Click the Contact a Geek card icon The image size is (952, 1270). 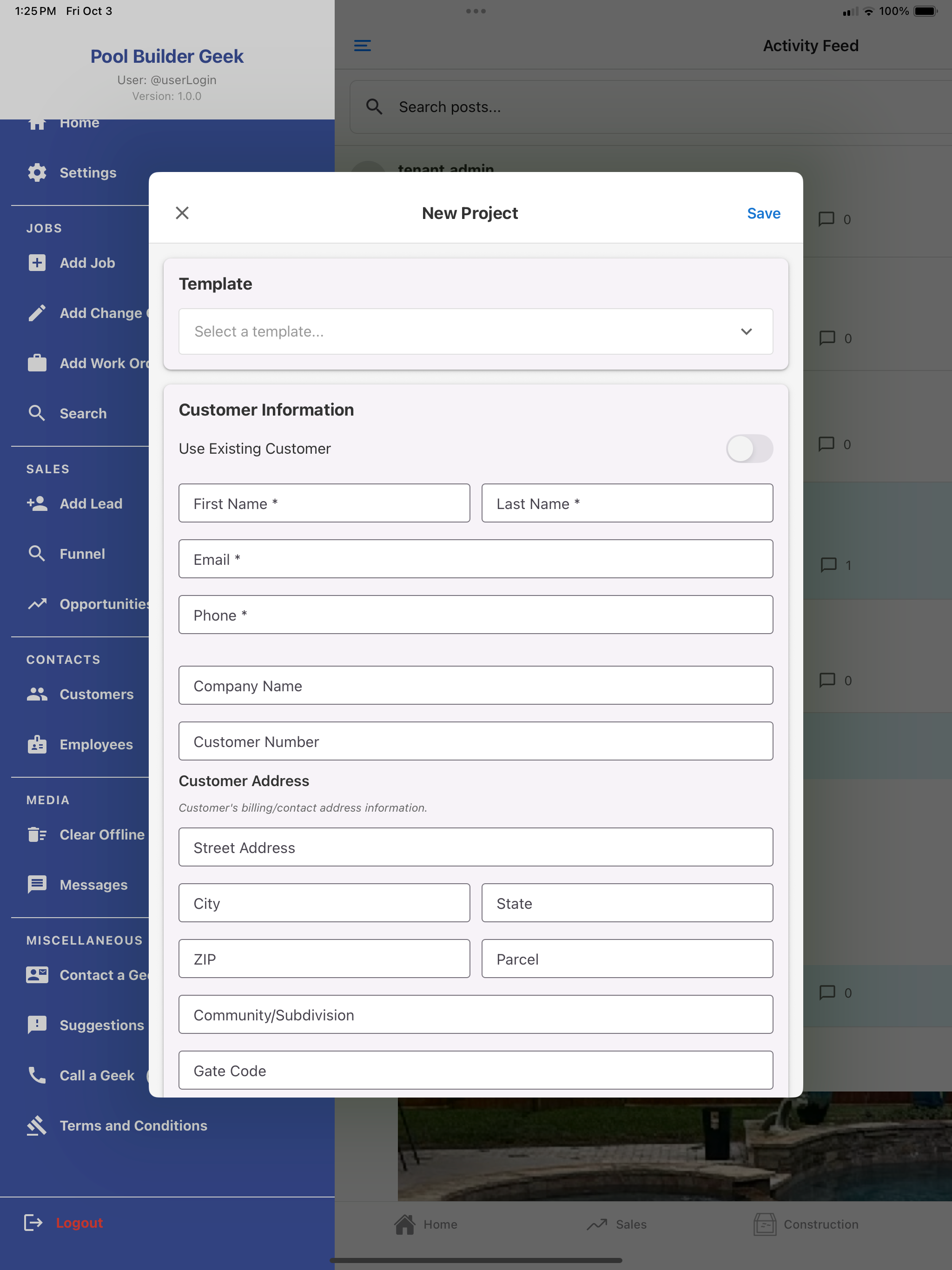(37, 974)
